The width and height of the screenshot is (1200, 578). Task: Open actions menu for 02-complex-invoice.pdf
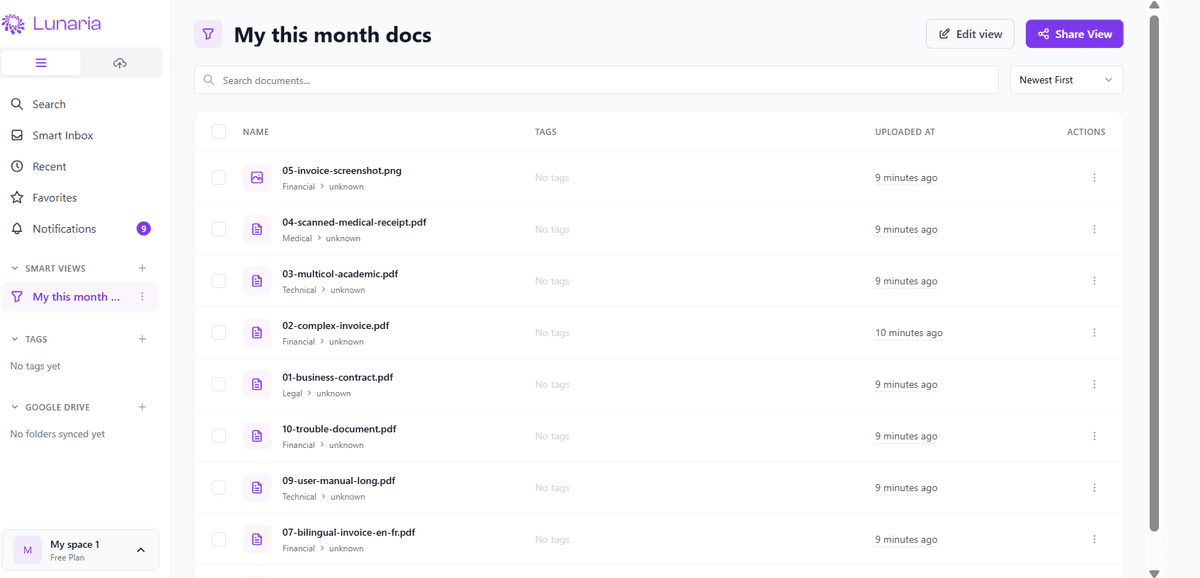(x=1094, y=332)
